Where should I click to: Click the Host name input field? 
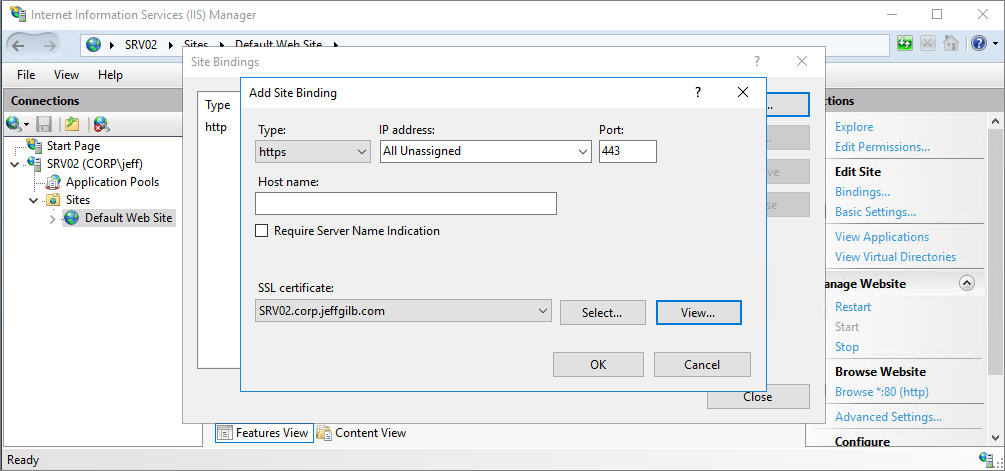click(406, 204)
